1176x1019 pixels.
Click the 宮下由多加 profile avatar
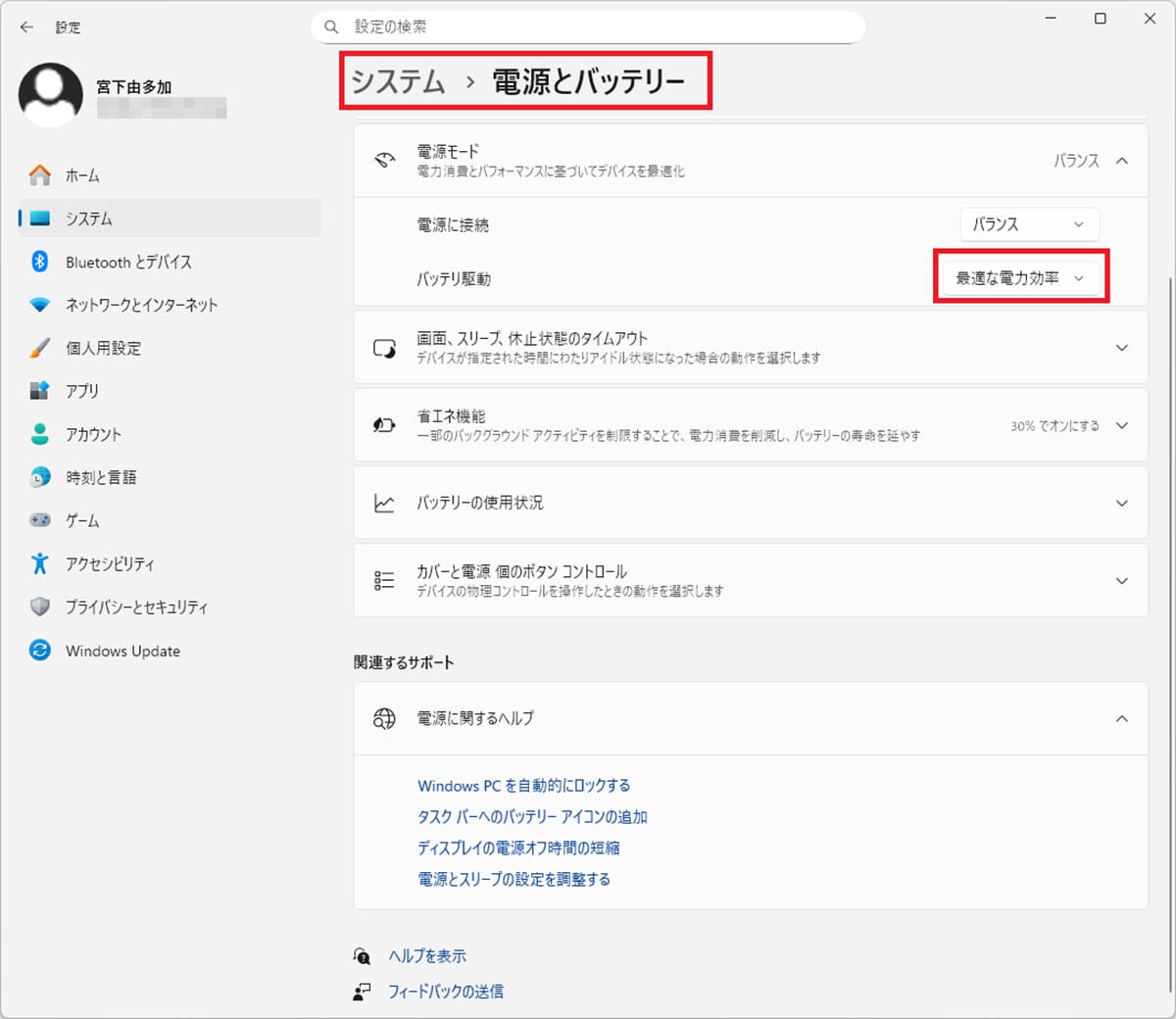pyautogui.click(x=50, y=94)
